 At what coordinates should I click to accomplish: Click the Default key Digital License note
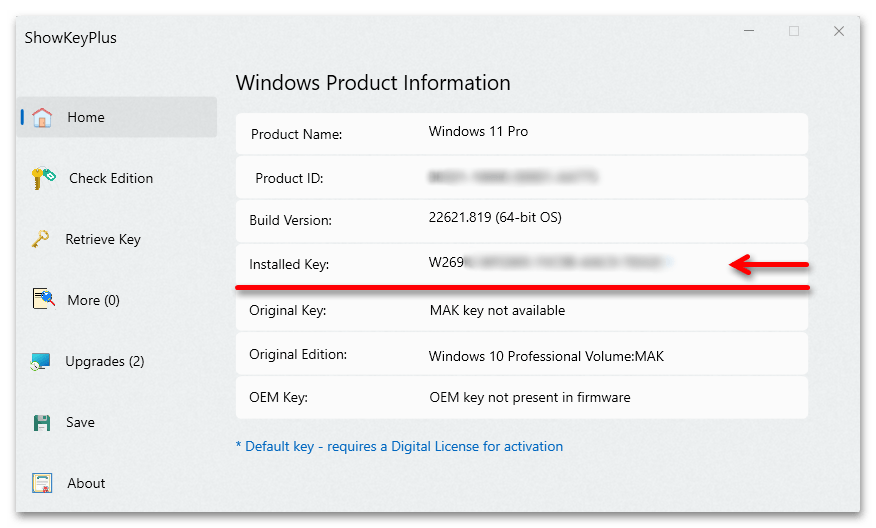[x=399, y=446]
